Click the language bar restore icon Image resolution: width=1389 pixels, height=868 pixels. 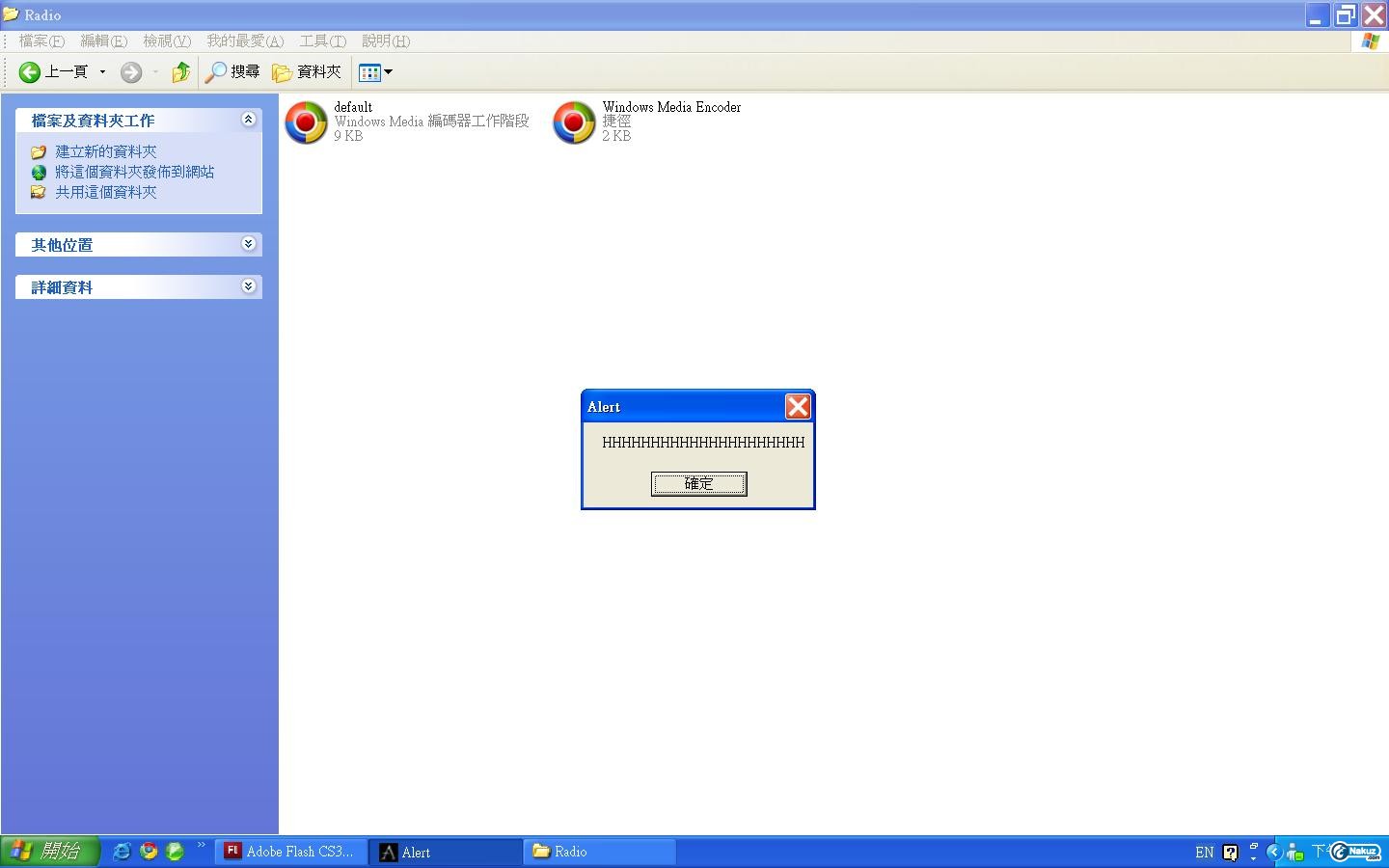coord(1253,846)
